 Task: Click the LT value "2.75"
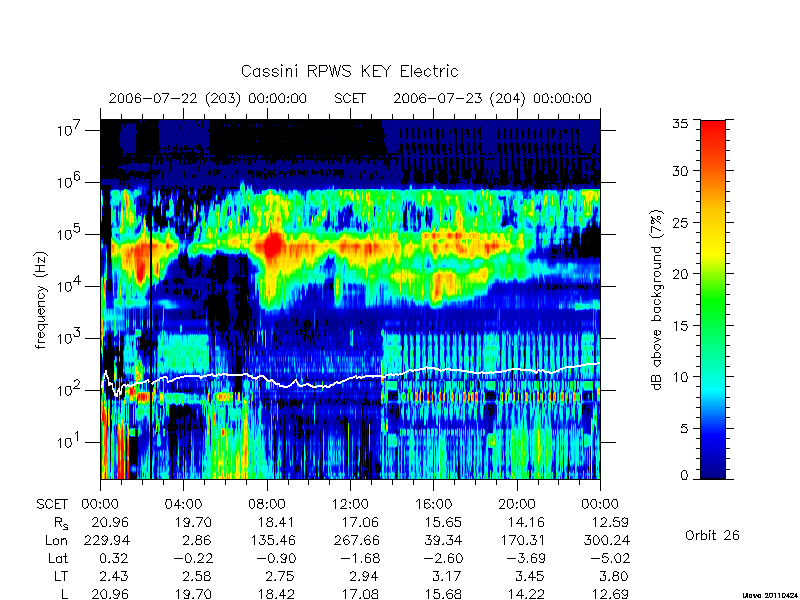click(x=281, y=577)
